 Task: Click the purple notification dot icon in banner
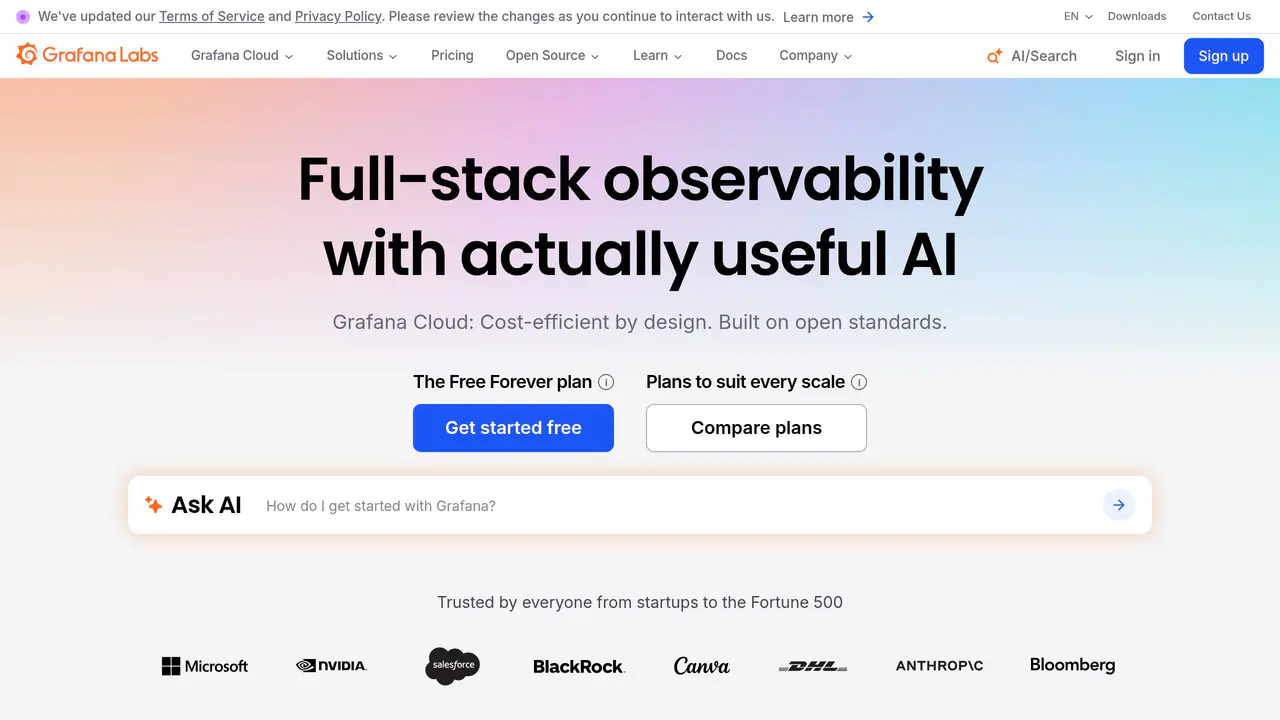click(23, 17)
